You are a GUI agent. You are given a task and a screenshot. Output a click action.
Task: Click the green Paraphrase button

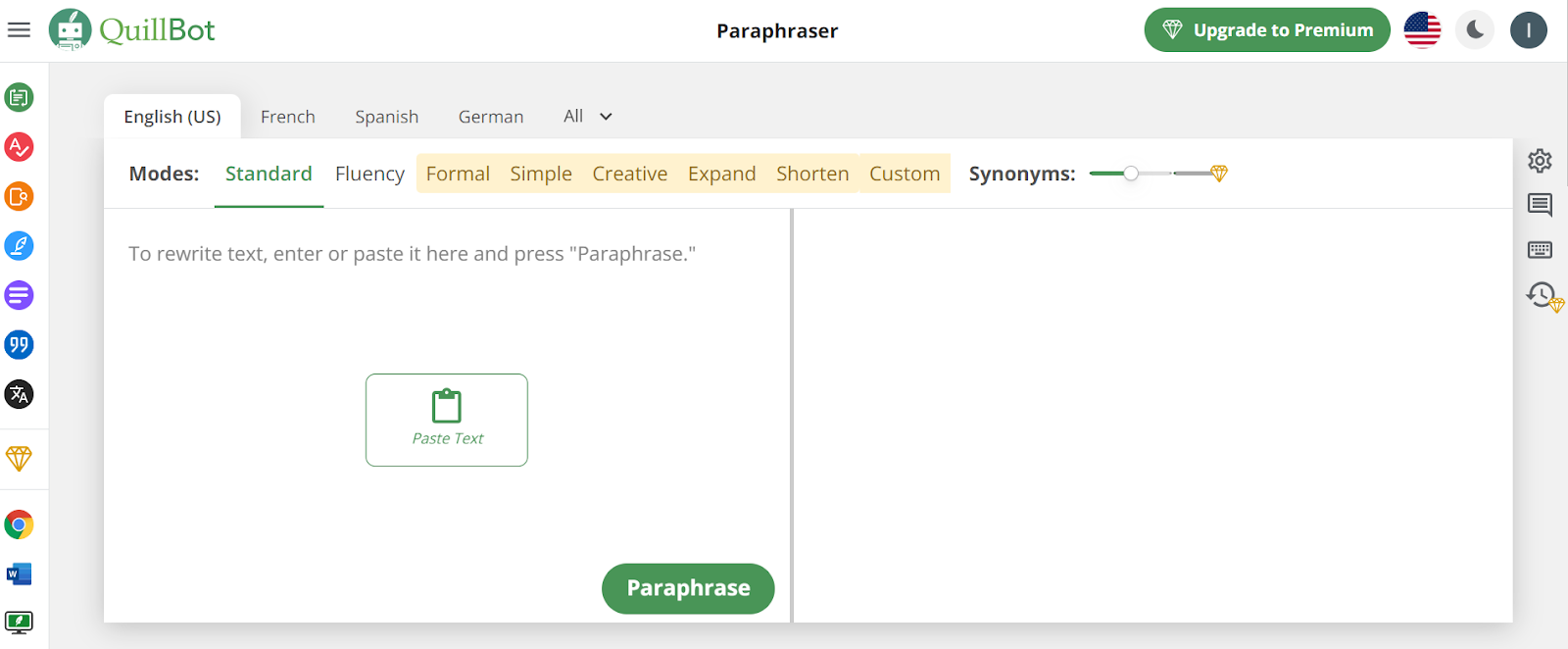pyautogui.click(x=688, y=588)
